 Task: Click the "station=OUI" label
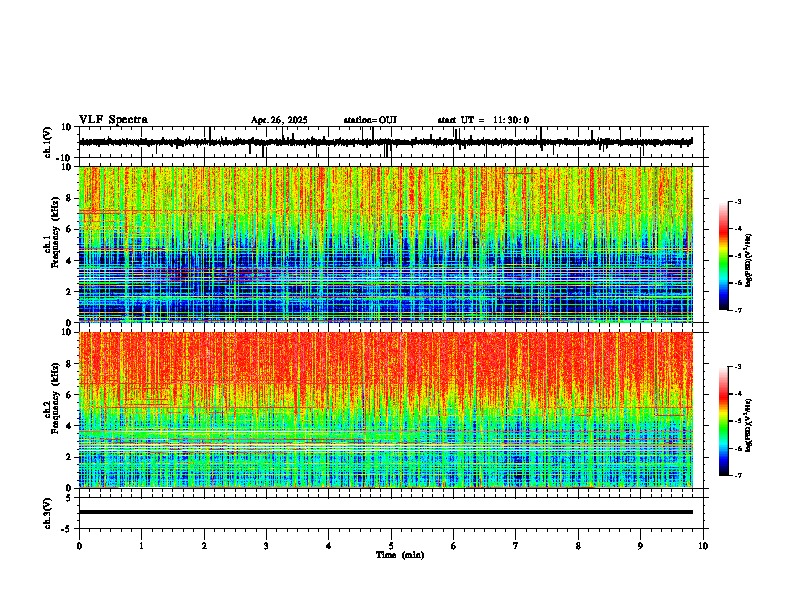(370, 120)
